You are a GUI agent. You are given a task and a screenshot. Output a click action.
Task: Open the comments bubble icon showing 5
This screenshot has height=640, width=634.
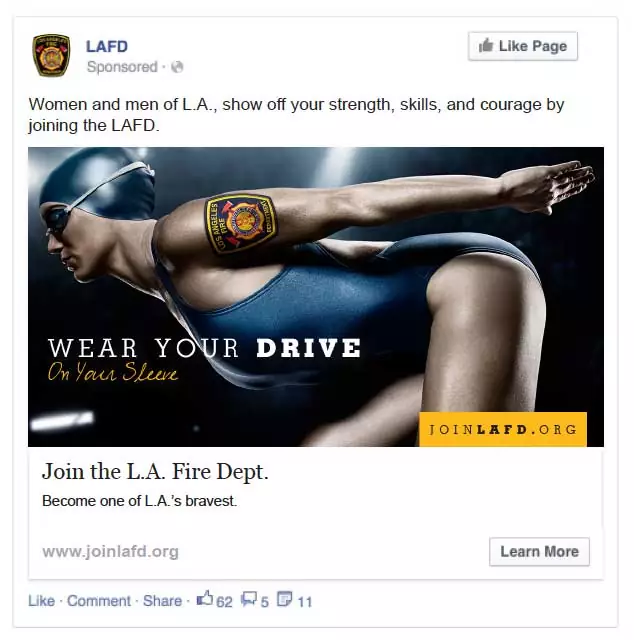249,599
